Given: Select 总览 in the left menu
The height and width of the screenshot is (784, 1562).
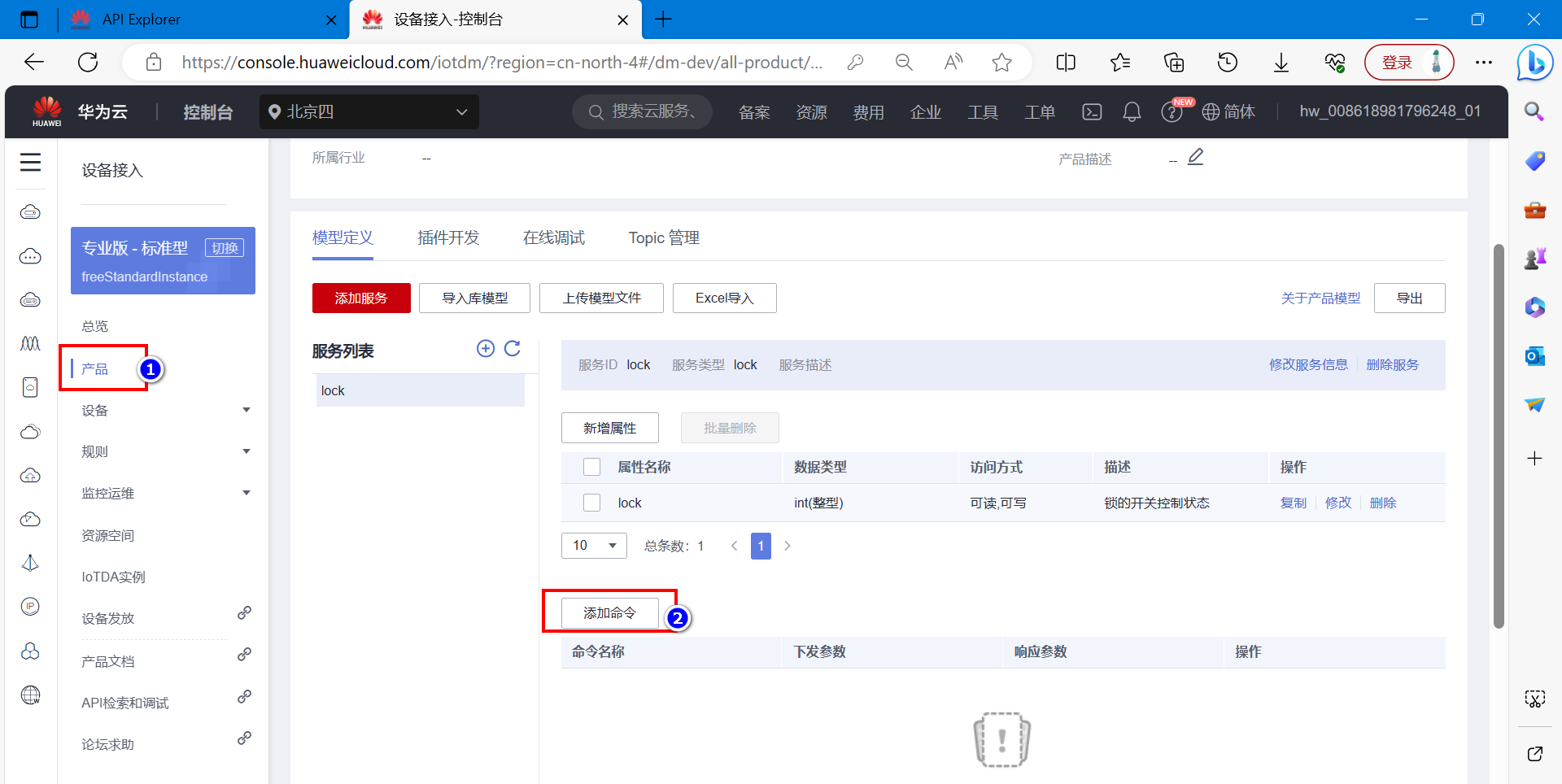Looking at the screenshot, I should (x=95, y=326).
